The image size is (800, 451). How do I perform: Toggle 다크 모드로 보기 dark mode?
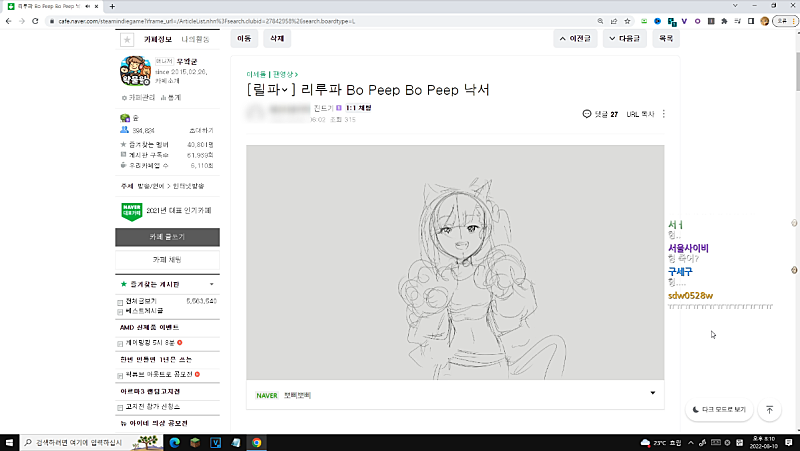[x=719, y=410]
